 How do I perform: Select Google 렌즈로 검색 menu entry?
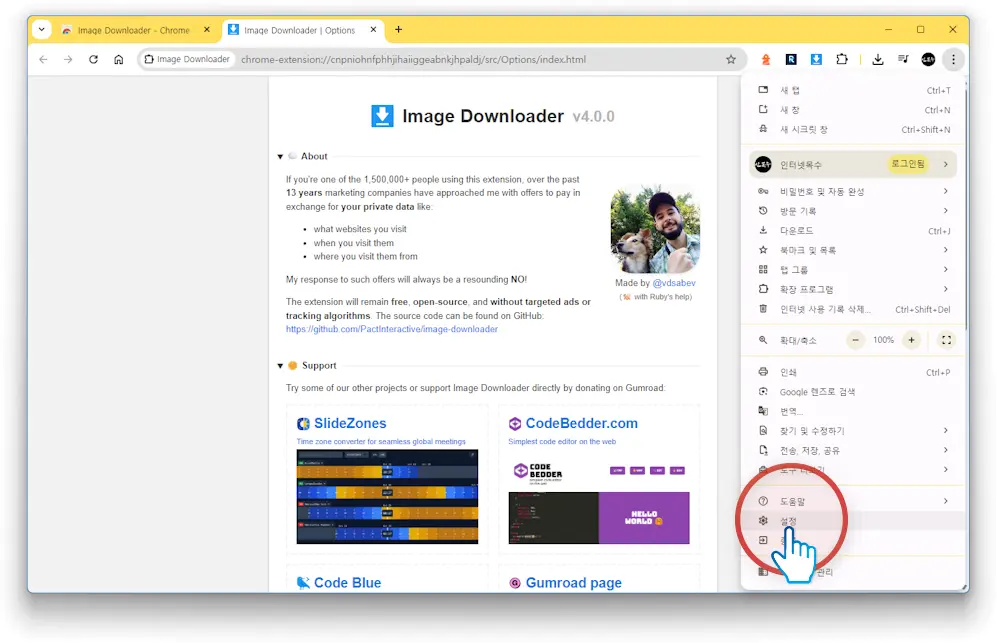pyautogui.click(x=853, y=392)
